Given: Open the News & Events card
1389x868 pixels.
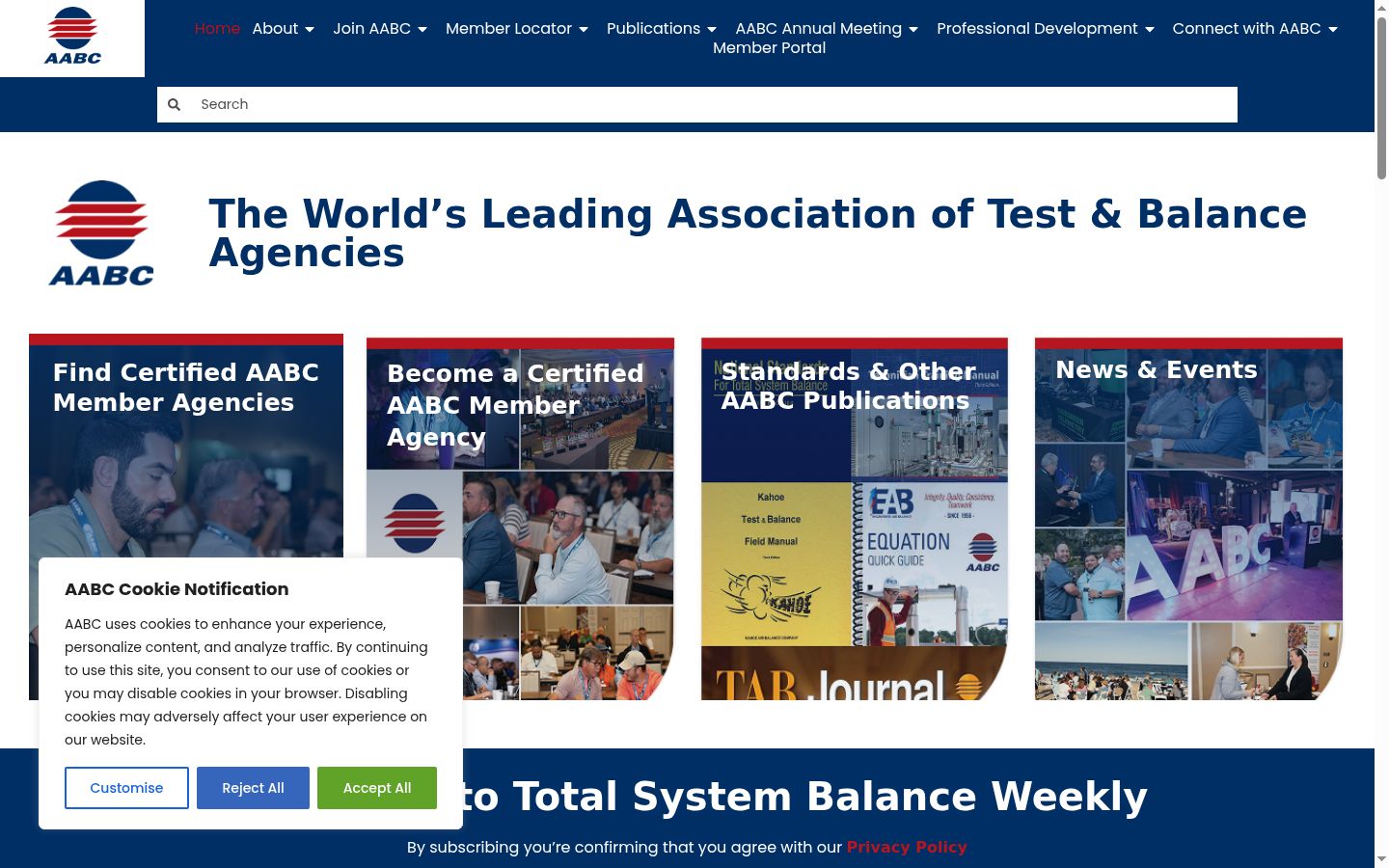Looking at the screenshot, I should click(1188, 519).
